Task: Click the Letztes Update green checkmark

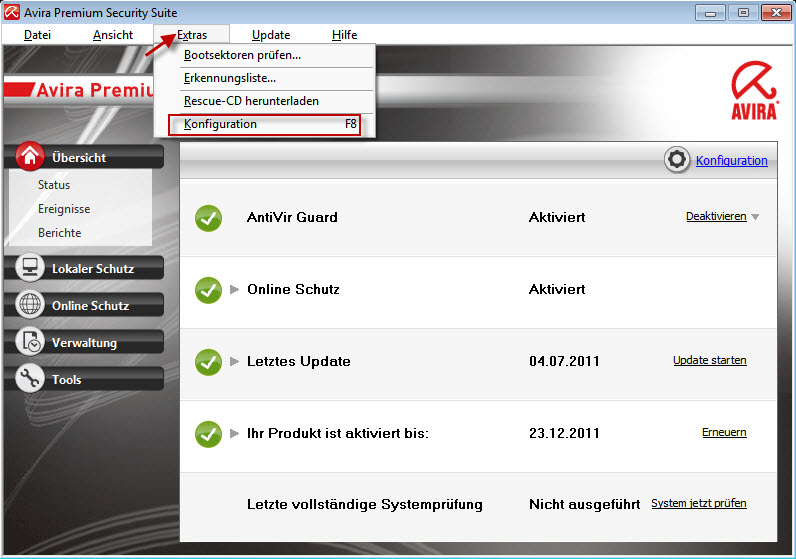Action: pos(208,363)
